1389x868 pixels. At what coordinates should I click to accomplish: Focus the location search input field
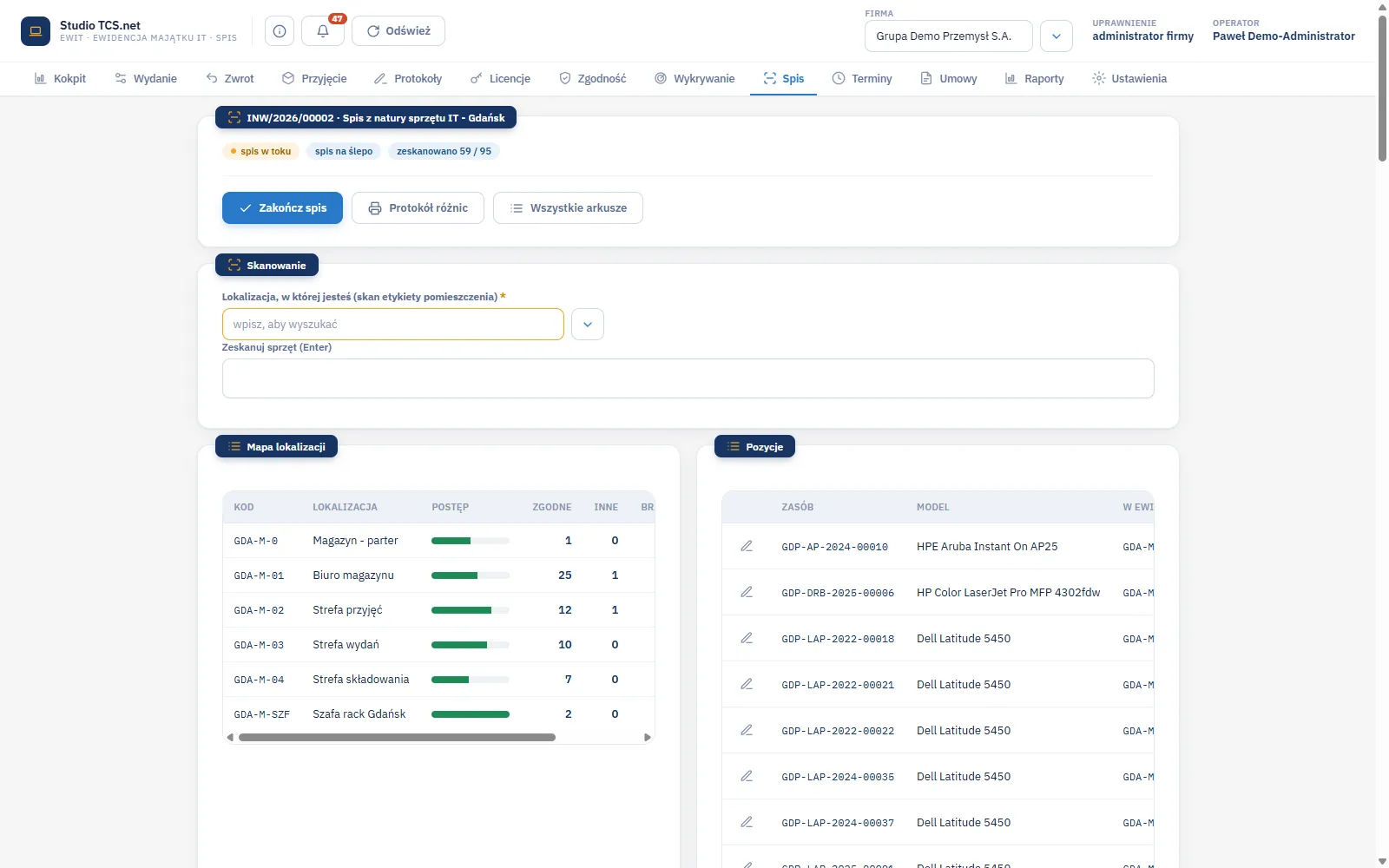[x=393, y=325]
